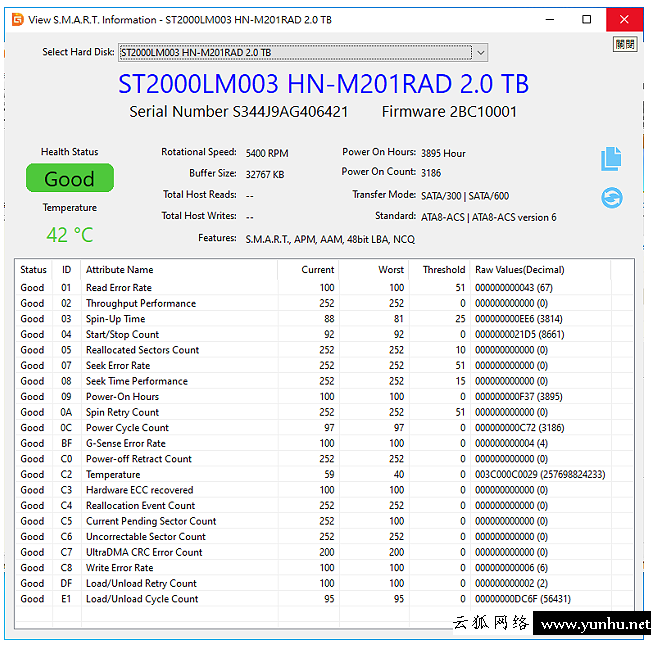Viewport: 654px width, 646px height.
Task: Select the Spin Retry Count row
Action: [x=324, y=412]
